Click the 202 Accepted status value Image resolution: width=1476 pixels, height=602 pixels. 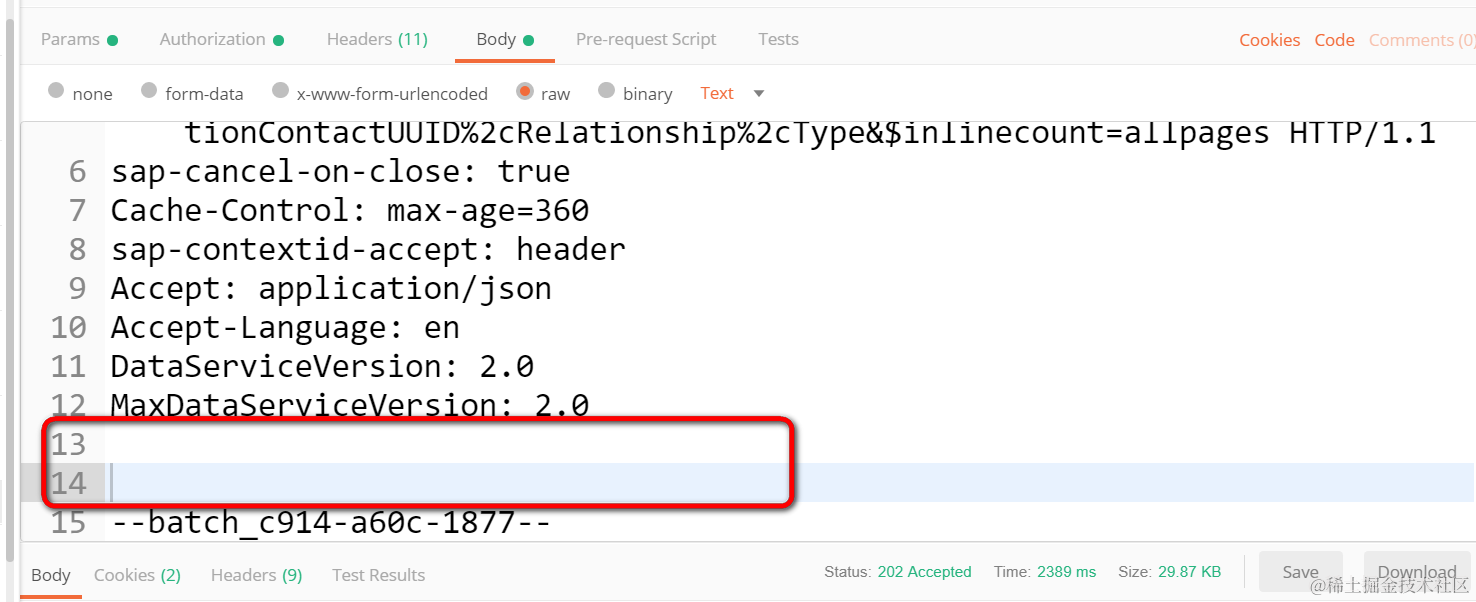924,572
